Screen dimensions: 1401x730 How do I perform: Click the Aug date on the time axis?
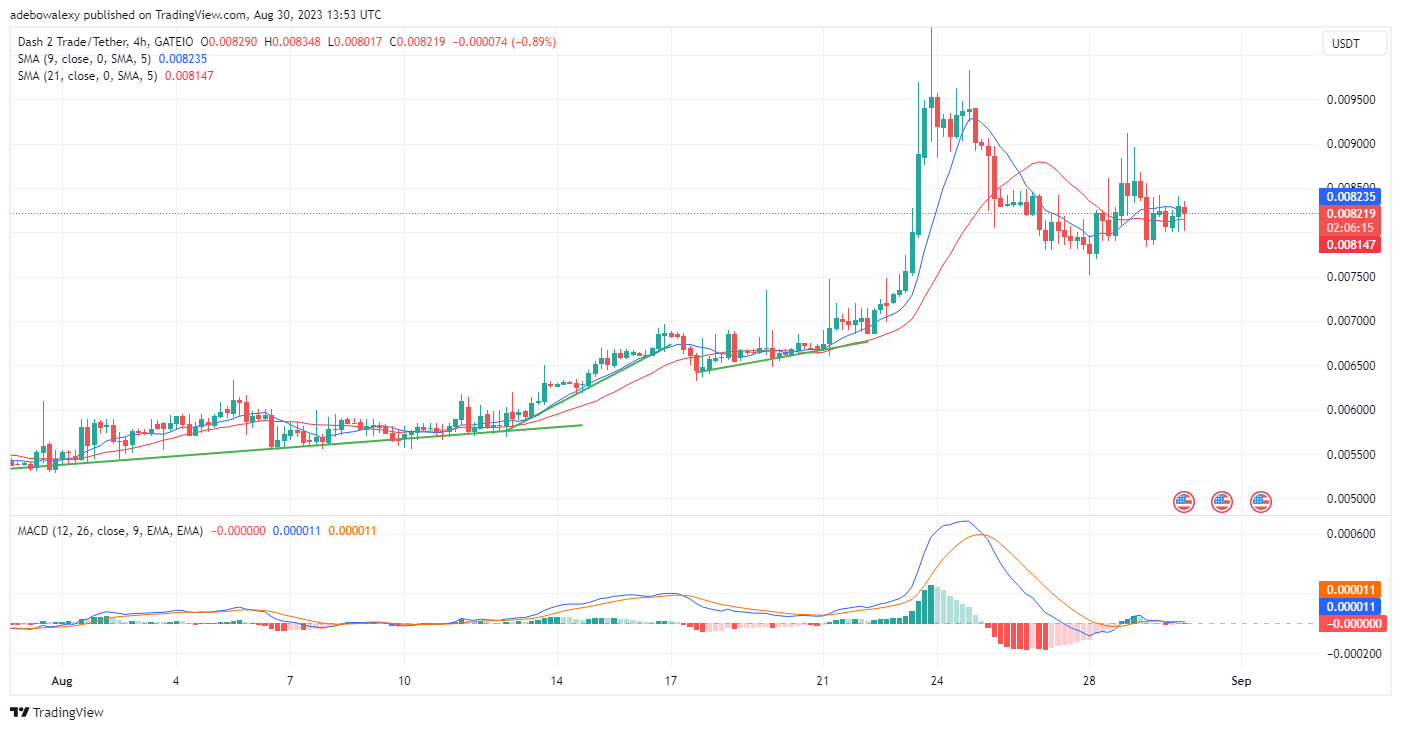pos(61,679)
